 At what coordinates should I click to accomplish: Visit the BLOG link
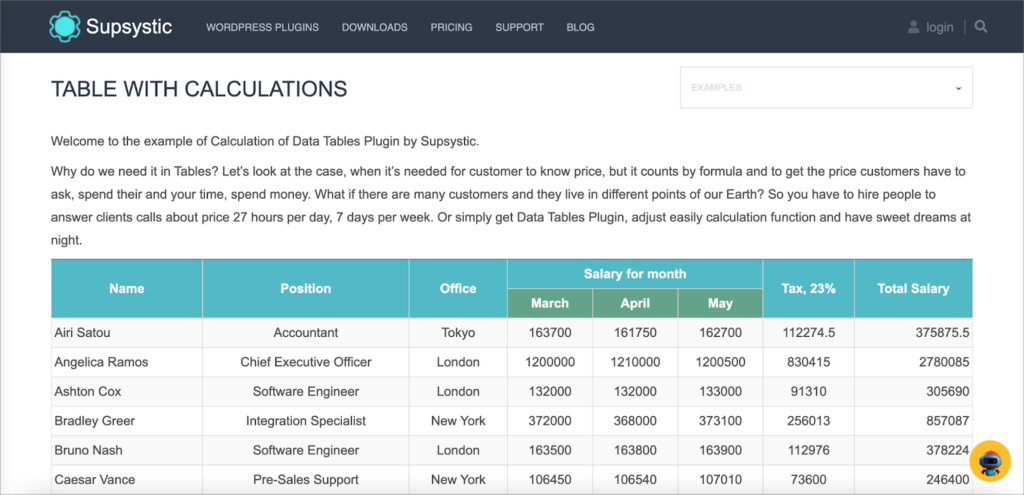pyautogui.click(x=581, y=27)
